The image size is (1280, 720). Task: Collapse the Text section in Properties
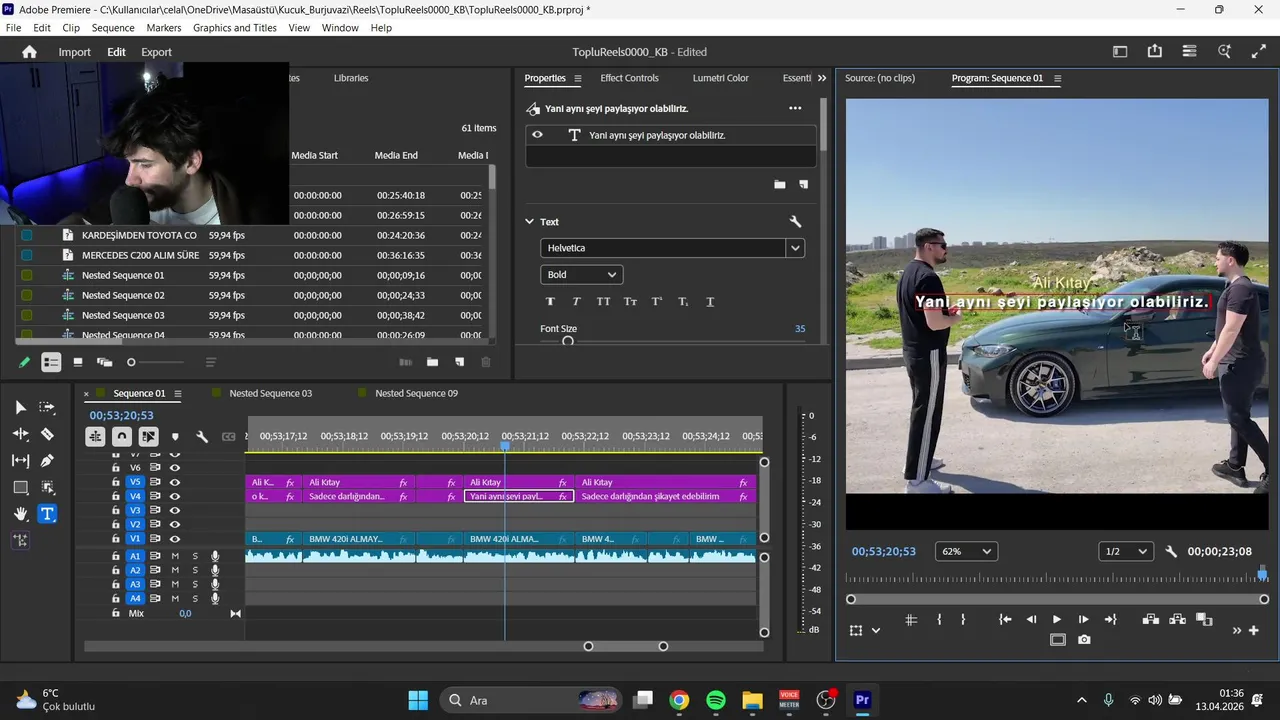point(530,222)
